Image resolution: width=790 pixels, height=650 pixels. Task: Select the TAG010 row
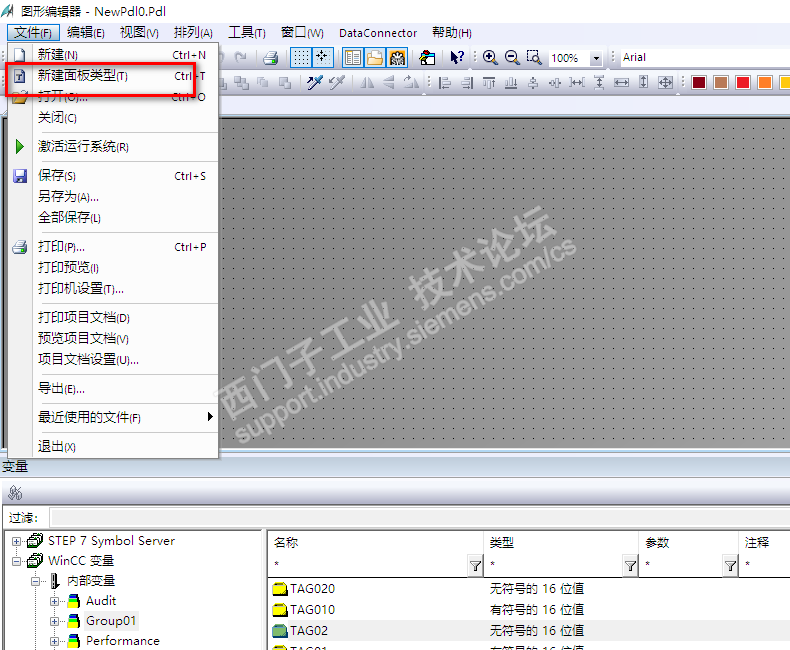click(529, 610)
